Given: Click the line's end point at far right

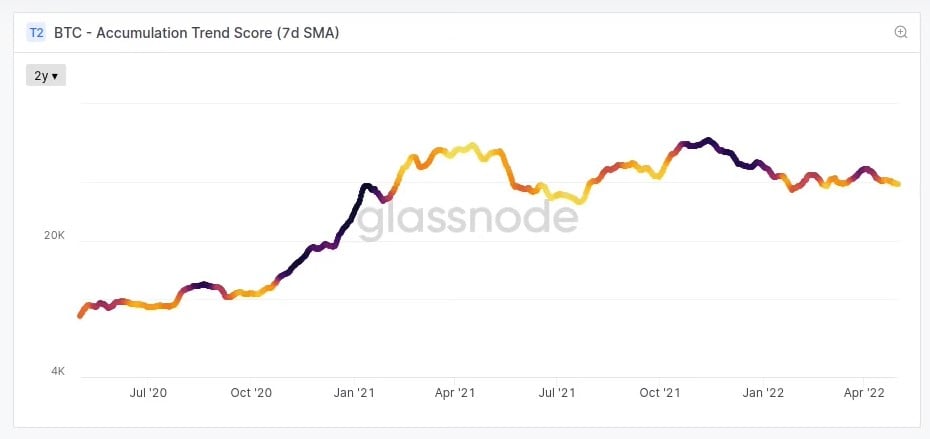Looking at the screenshot, I should click(x=897, y=184).
